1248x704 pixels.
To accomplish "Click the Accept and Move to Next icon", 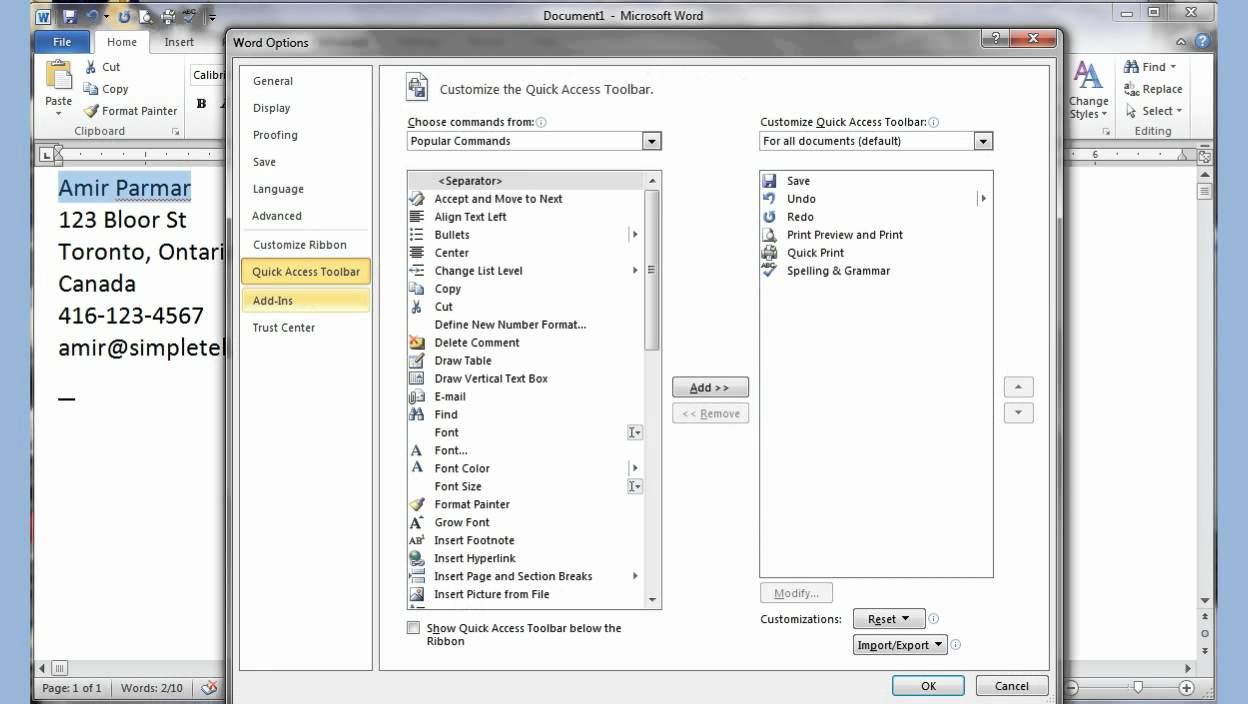I will pyautogui.click(x=417, y=199).
